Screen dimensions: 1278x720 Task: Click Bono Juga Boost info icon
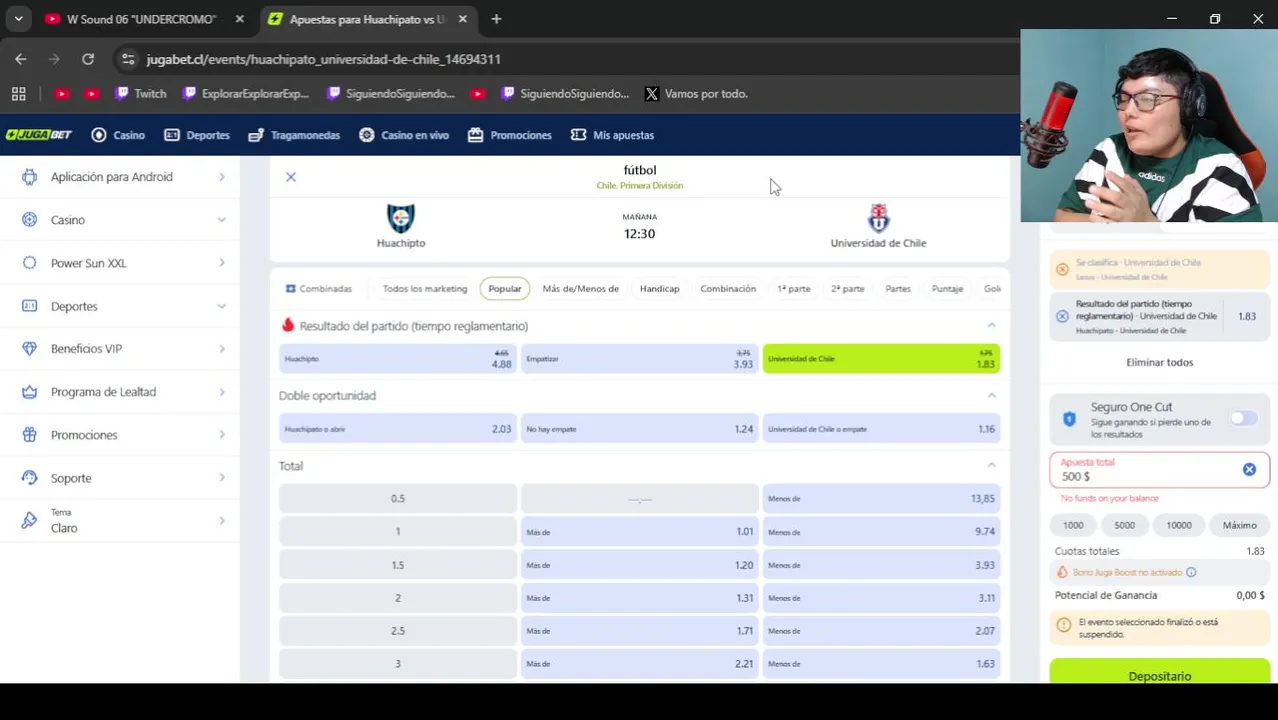click(1190, 573)
